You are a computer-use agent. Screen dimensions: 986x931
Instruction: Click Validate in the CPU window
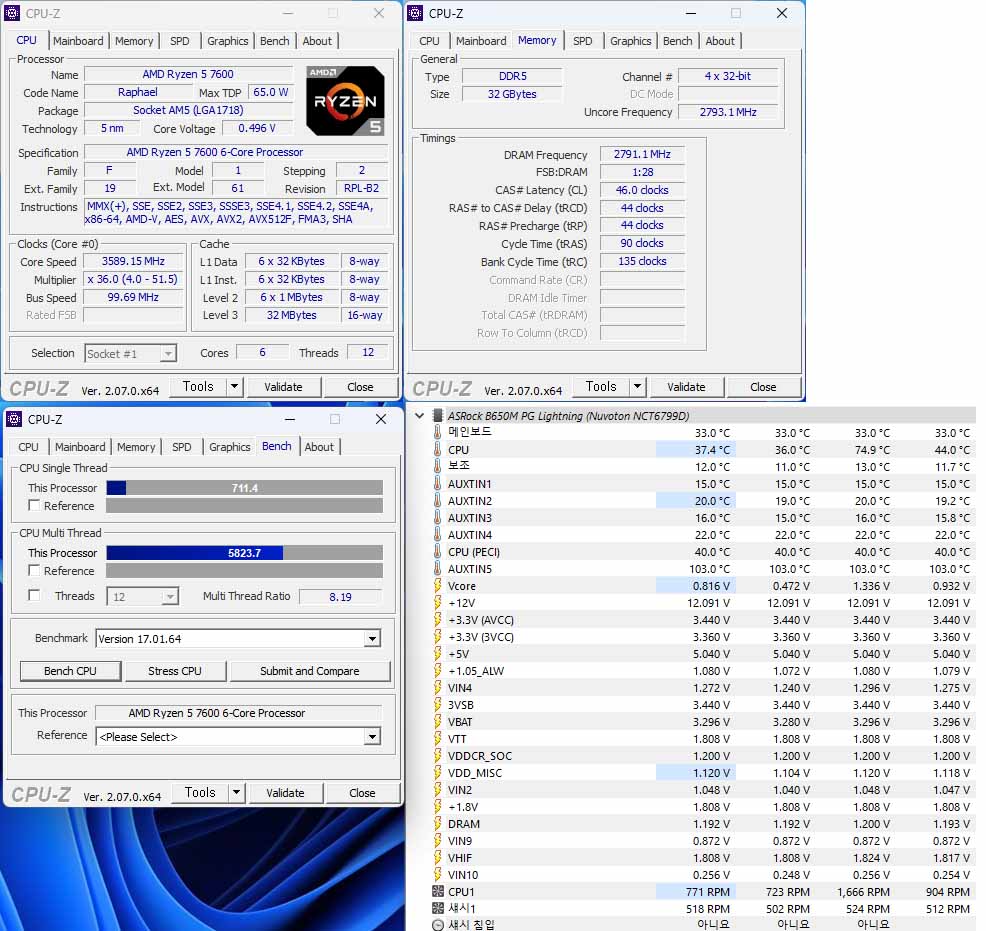[x=283, y=387]
